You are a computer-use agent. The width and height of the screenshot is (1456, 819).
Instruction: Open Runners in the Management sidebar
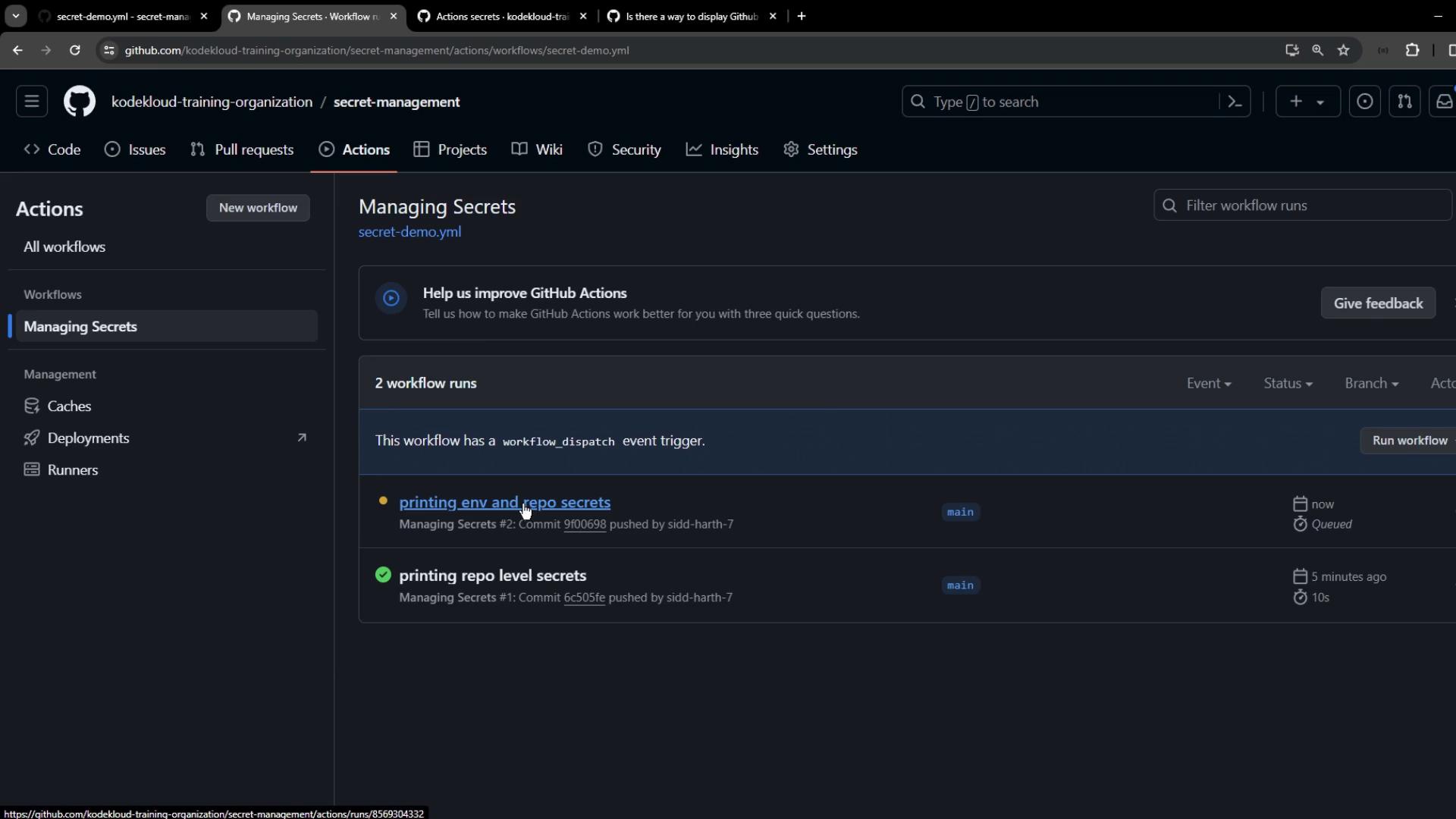(x=73, y=470)
